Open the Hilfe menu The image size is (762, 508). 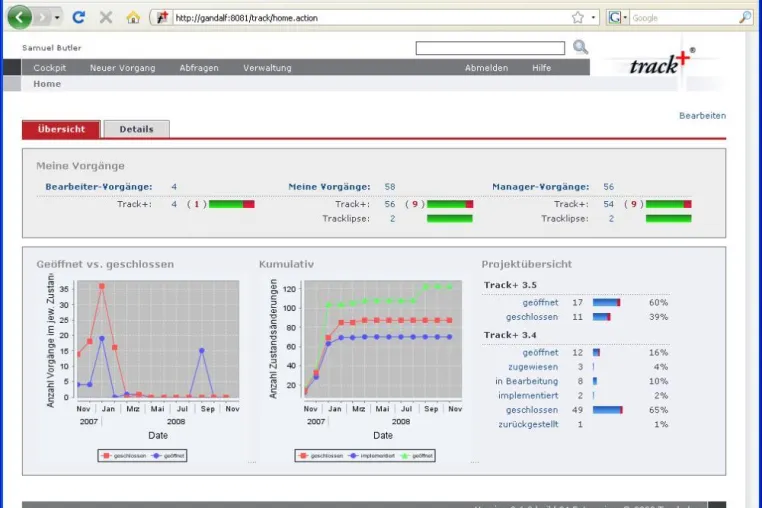click(x=541, y=68)
